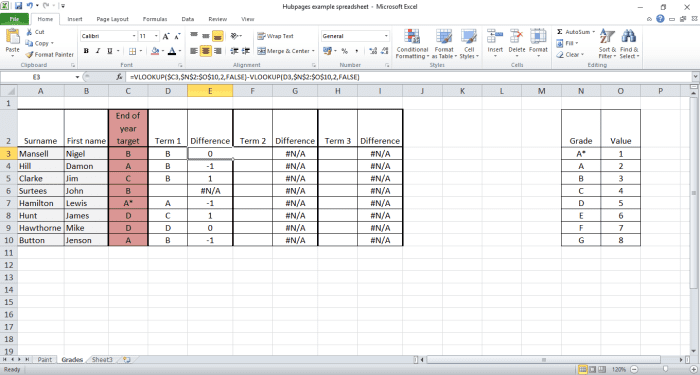Open the Paint worksheet tab
700x375 pixels.
click(x=45, y=359)
